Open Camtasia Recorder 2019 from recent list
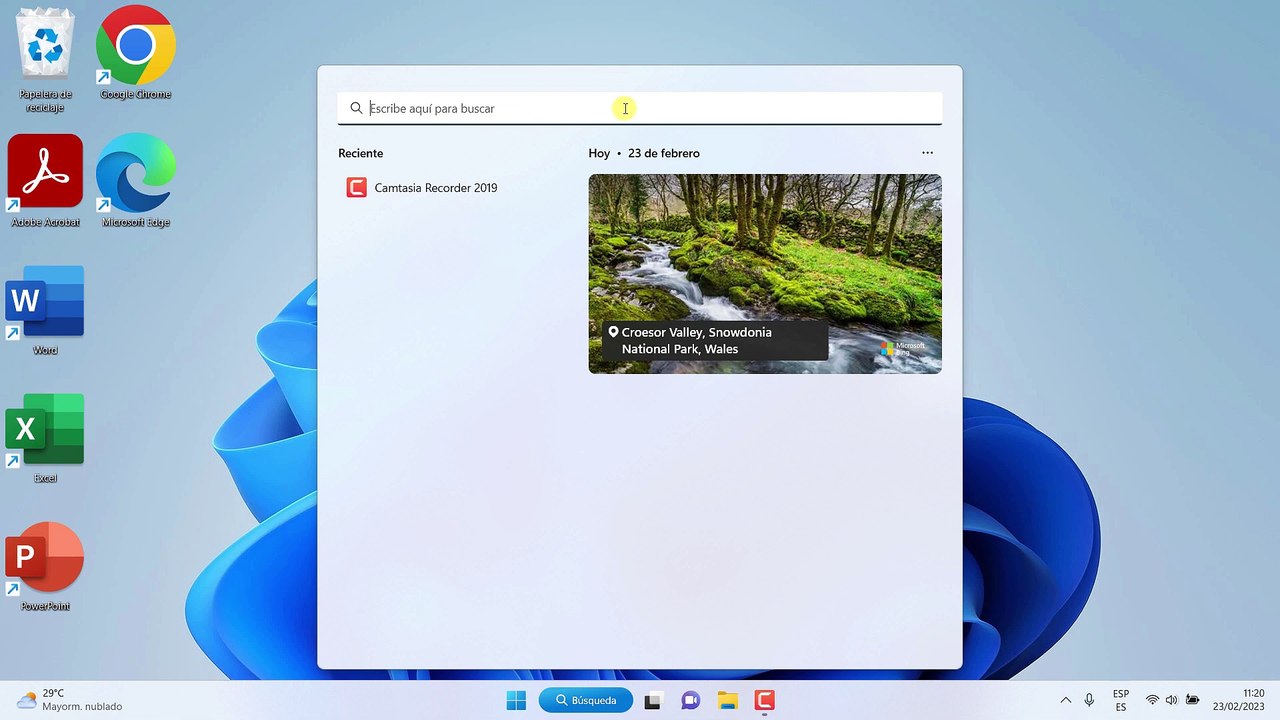This screenshot has height=720, width=1280. [x=453, y=187]
